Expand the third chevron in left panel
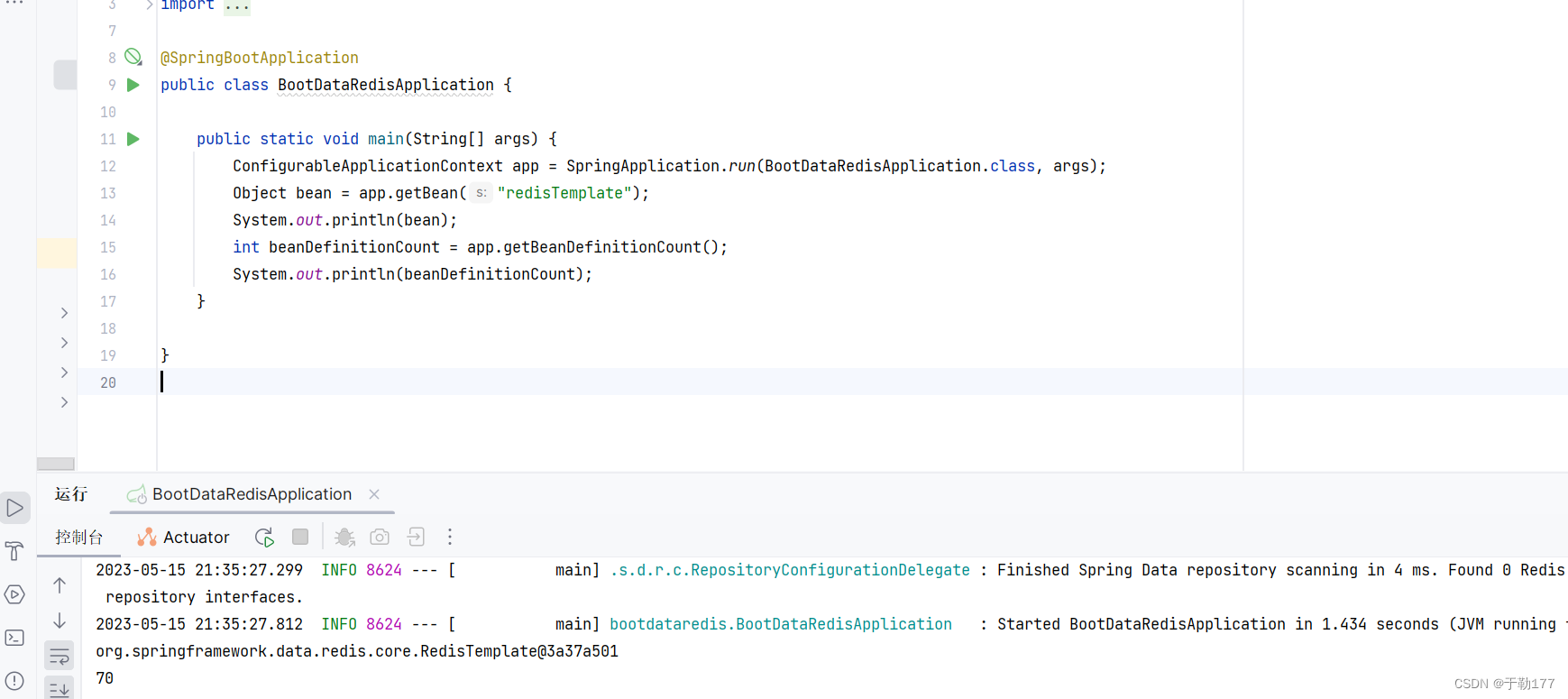1568x699 pixels. click(64, 372)
